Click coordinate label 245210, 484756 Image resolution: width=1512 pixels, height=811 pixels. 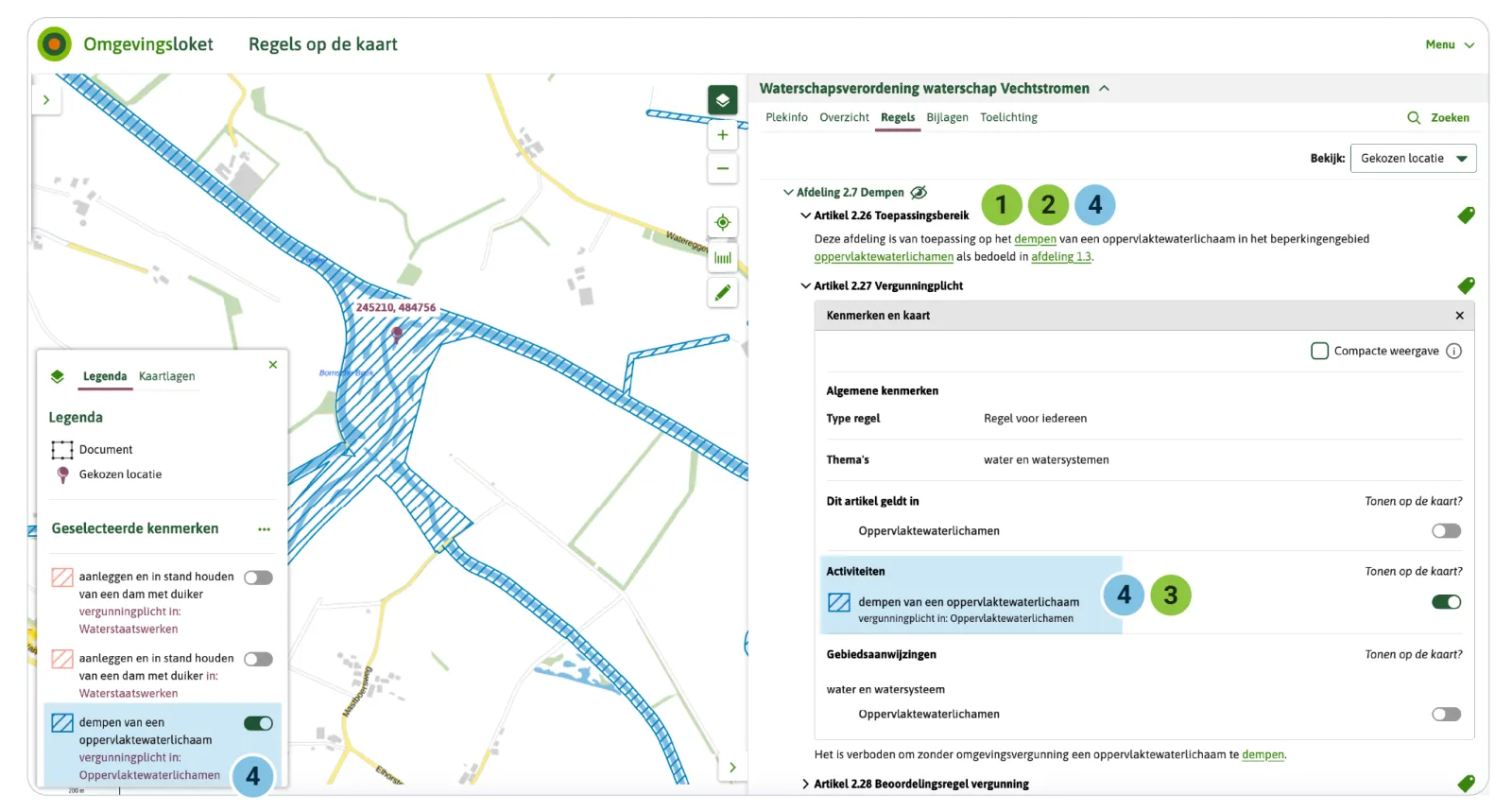pyautogui.click(x=396, y=308)
